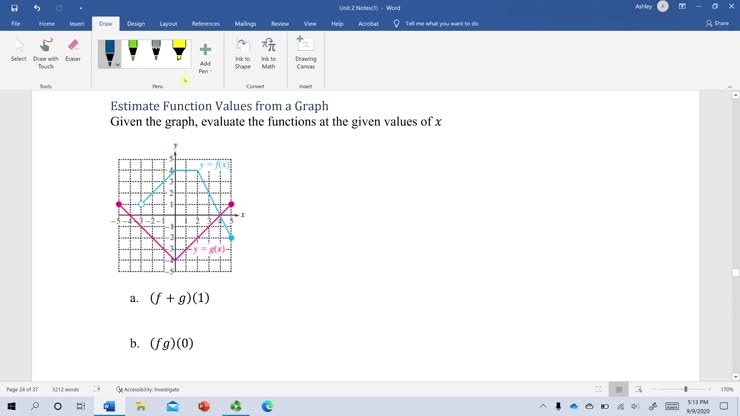Click the text '(fg)(0)'
Screen dimensions: 740x416
[x=172, y=343]
